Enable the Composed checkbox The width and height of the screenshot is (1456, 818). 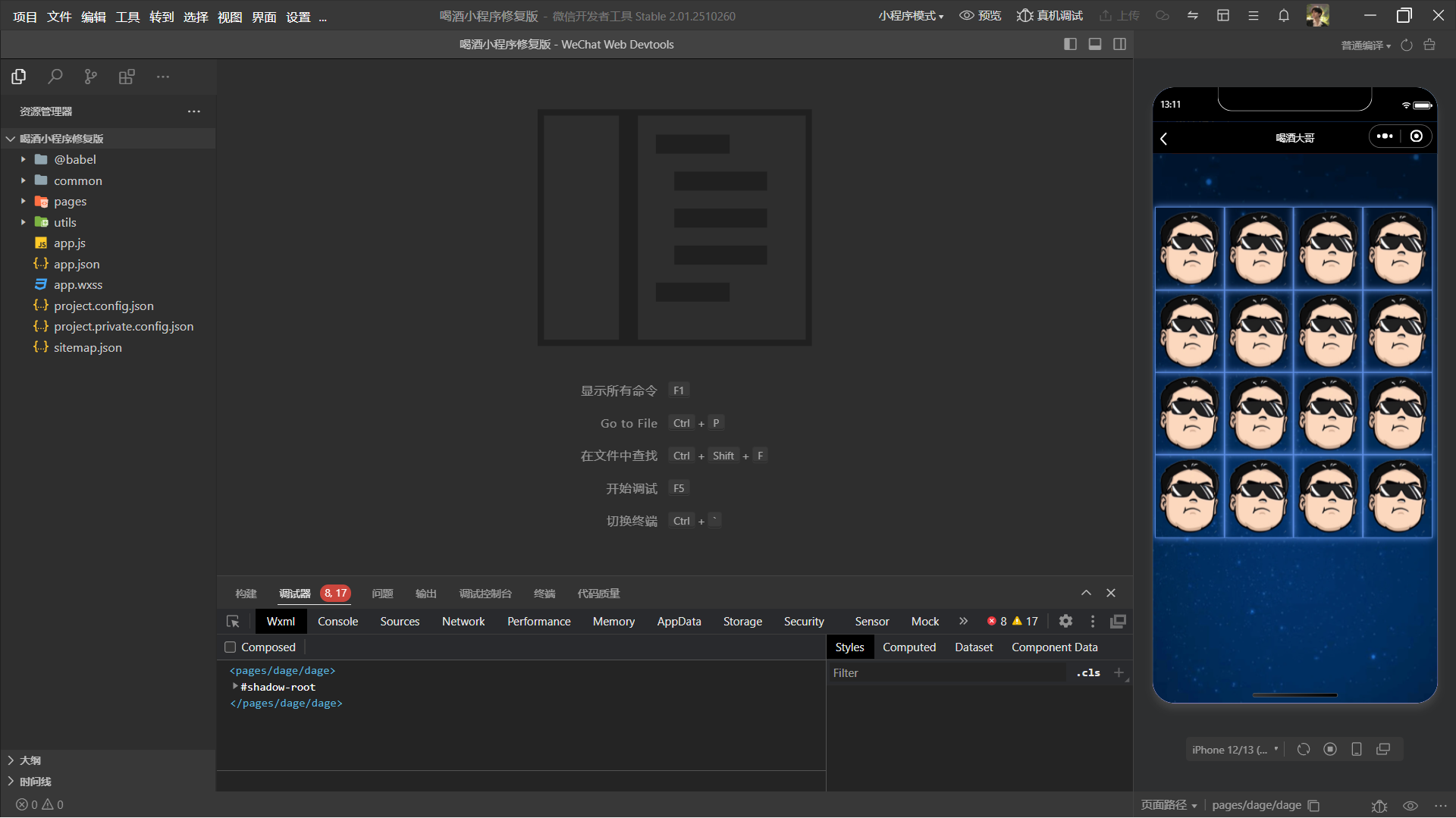pyautogui.click(x=231, y=647)
